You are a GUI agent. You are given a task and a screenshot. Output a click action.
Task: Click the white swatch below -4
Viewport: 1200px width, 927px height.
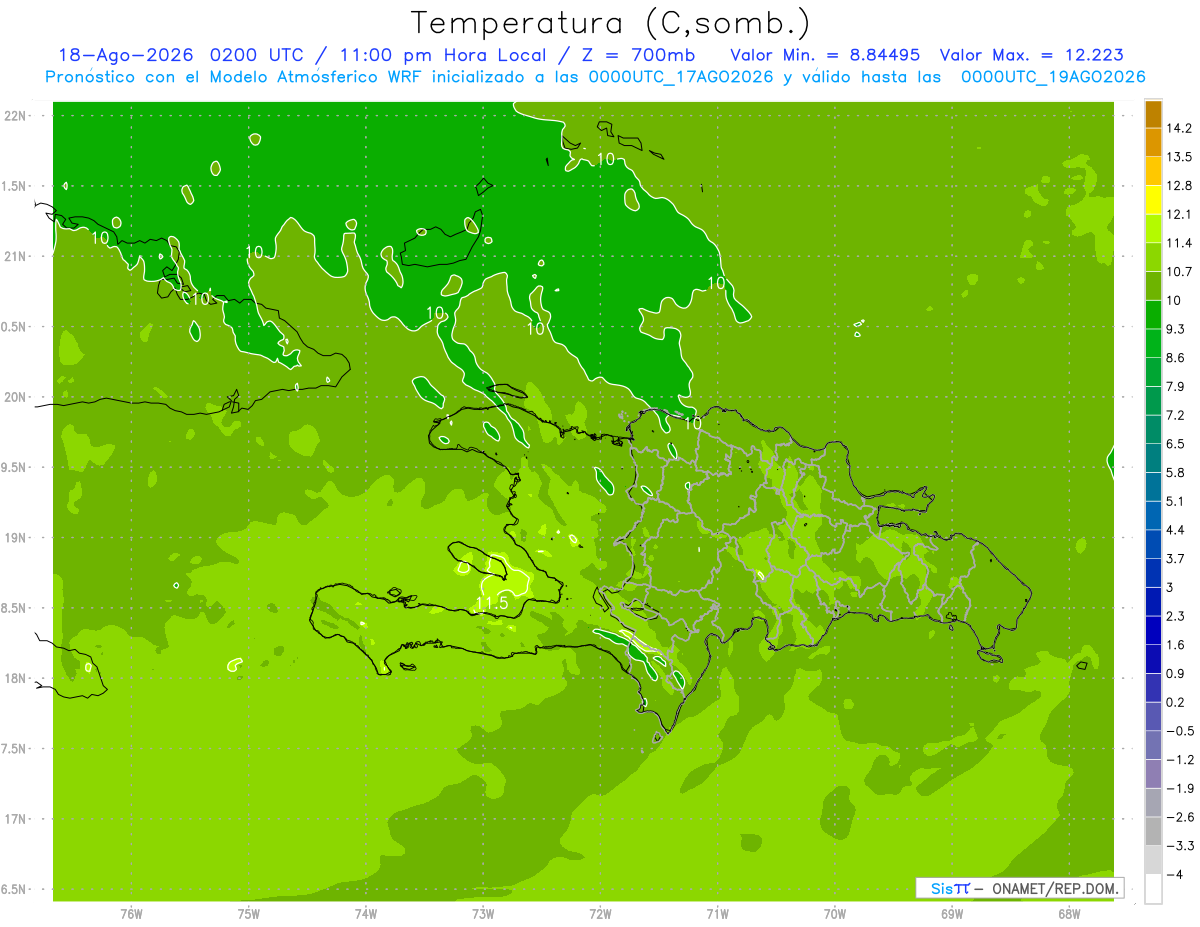pyautogui.click(x=1153, y=889)
